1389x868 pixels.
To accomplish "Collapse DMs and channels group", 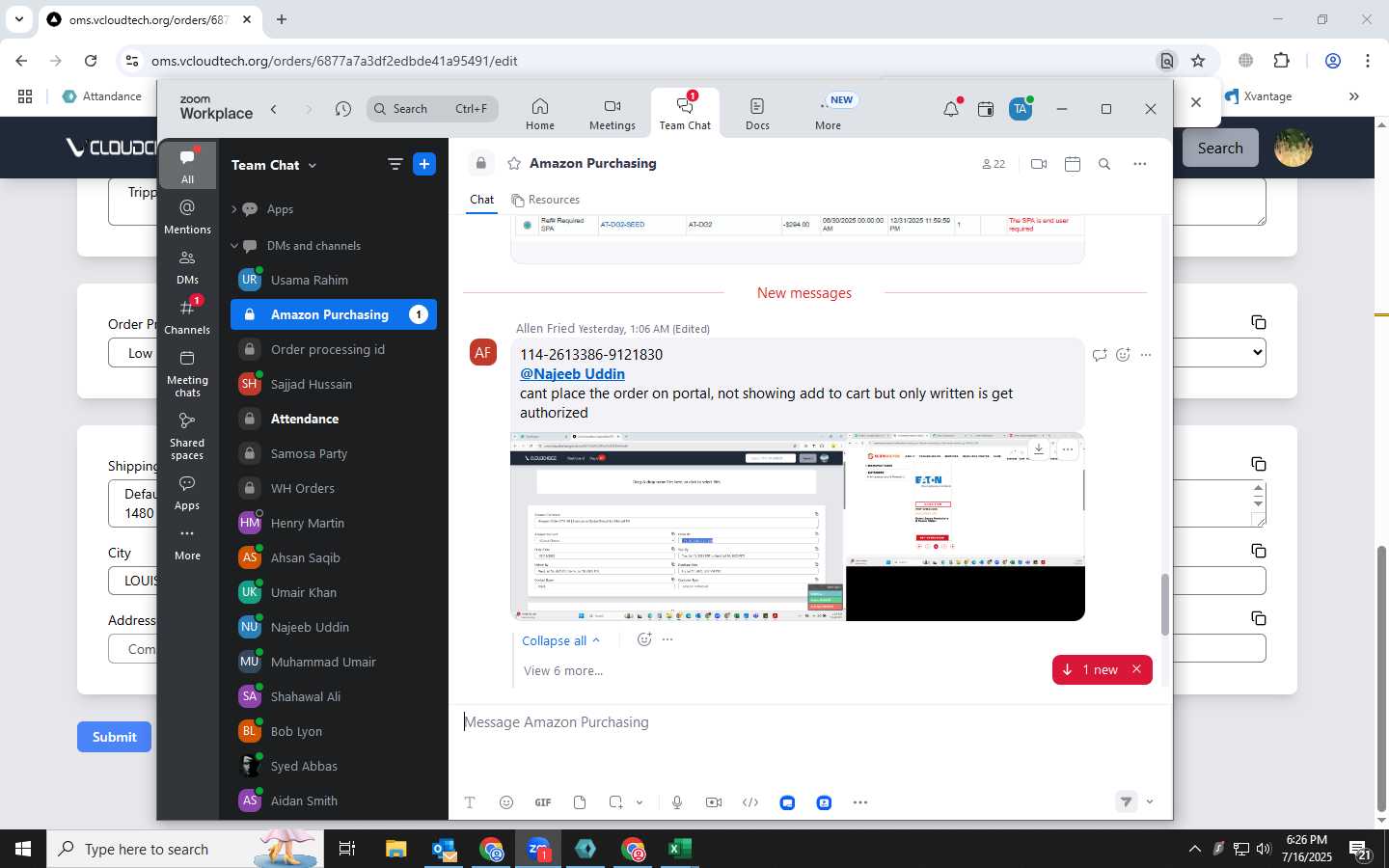I will 233,246.
